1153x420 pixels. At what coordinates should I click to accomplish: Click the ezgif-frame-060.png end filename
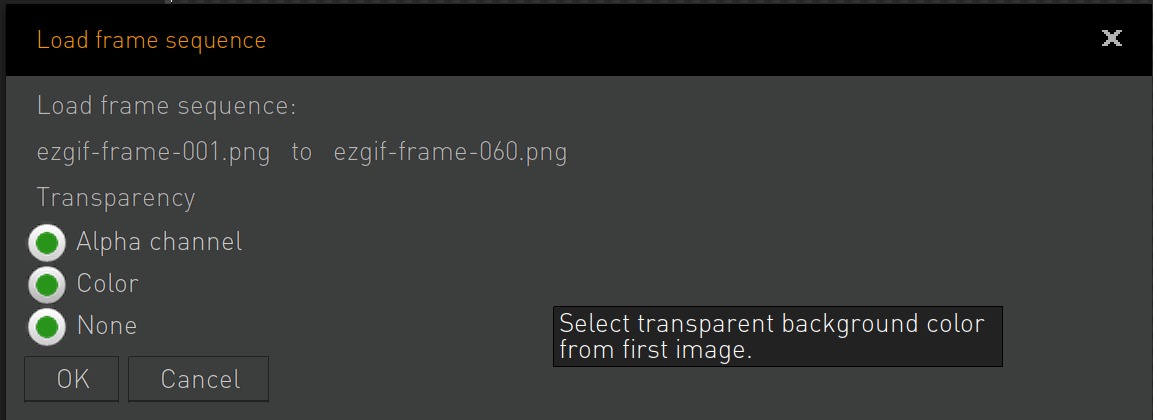pos(451,153)
